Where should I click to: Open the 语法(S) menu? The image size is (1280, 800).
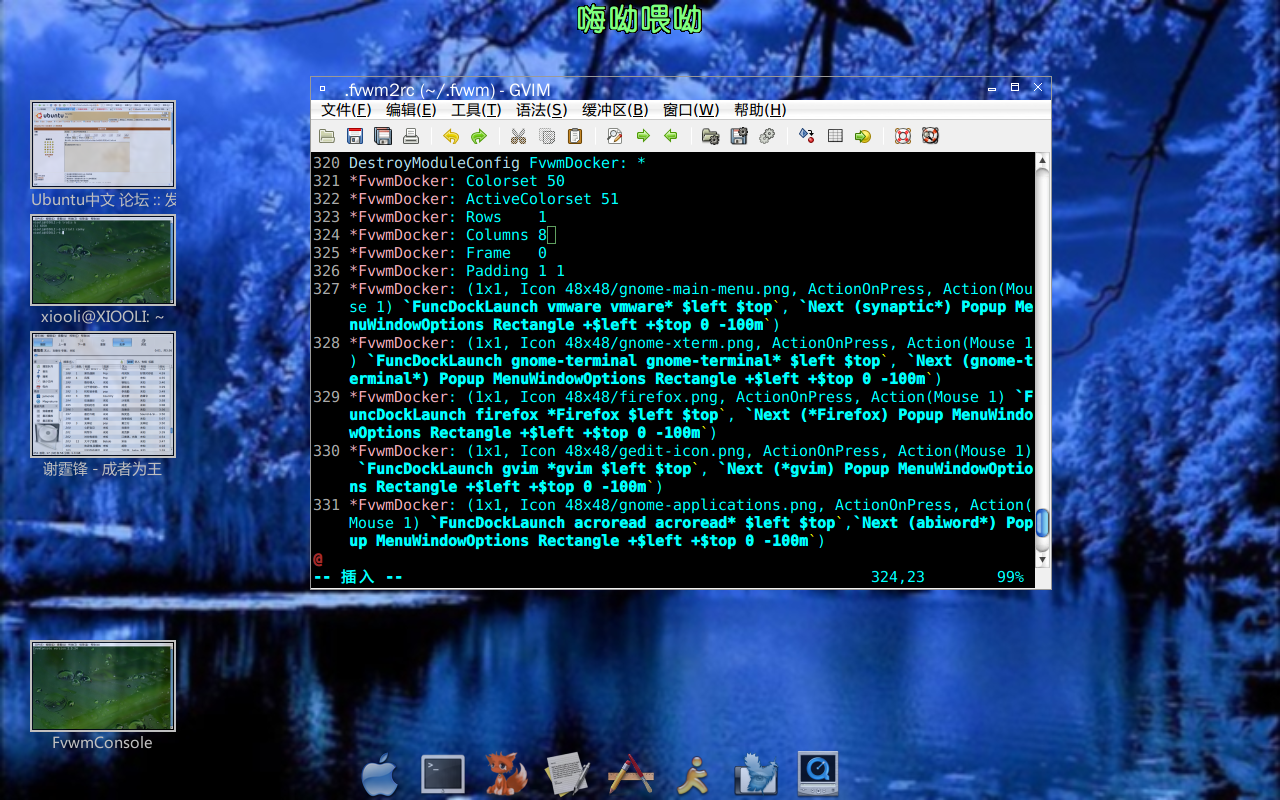click(541, 110)
